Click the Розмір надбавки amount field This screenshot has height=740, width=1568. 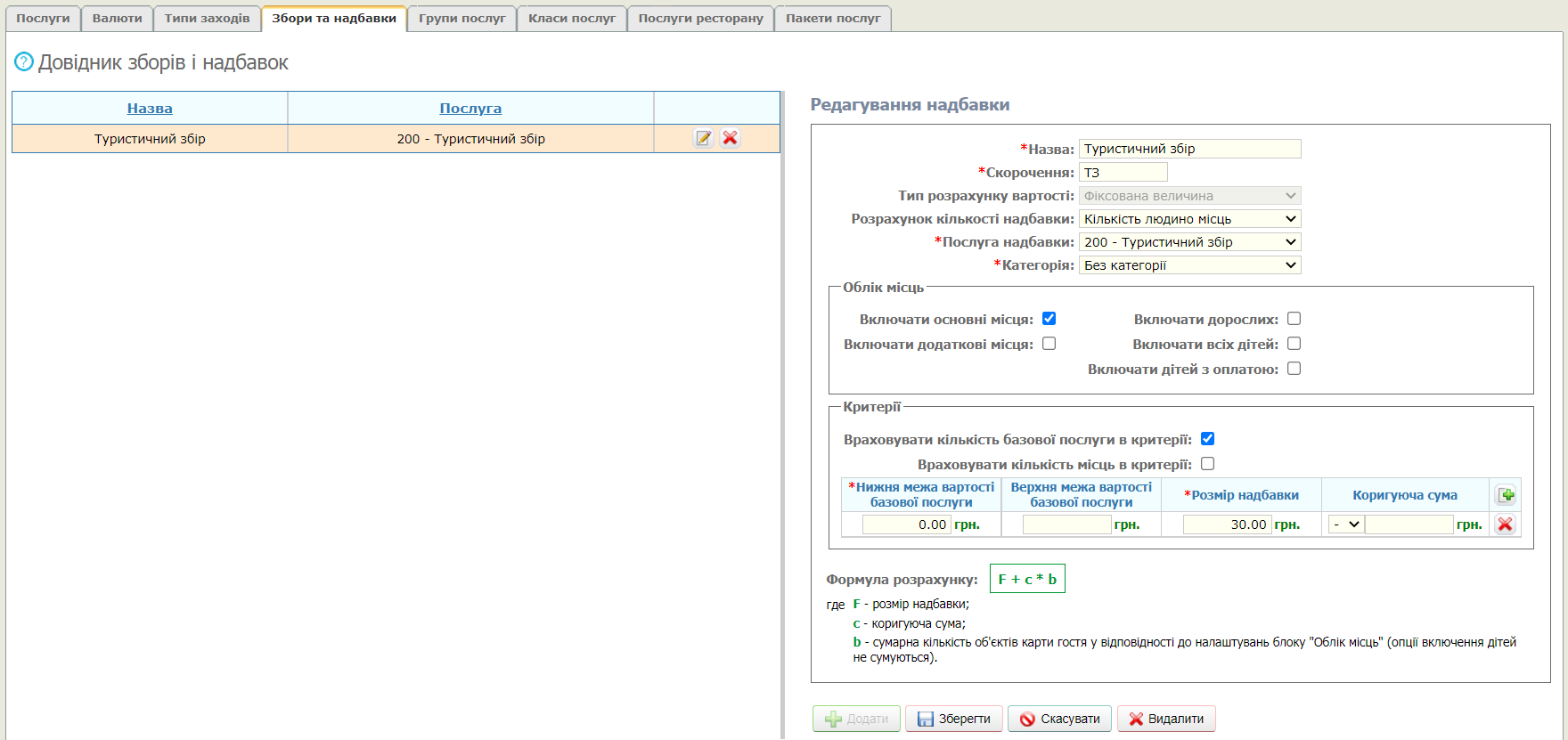[x=1226, y=525]
